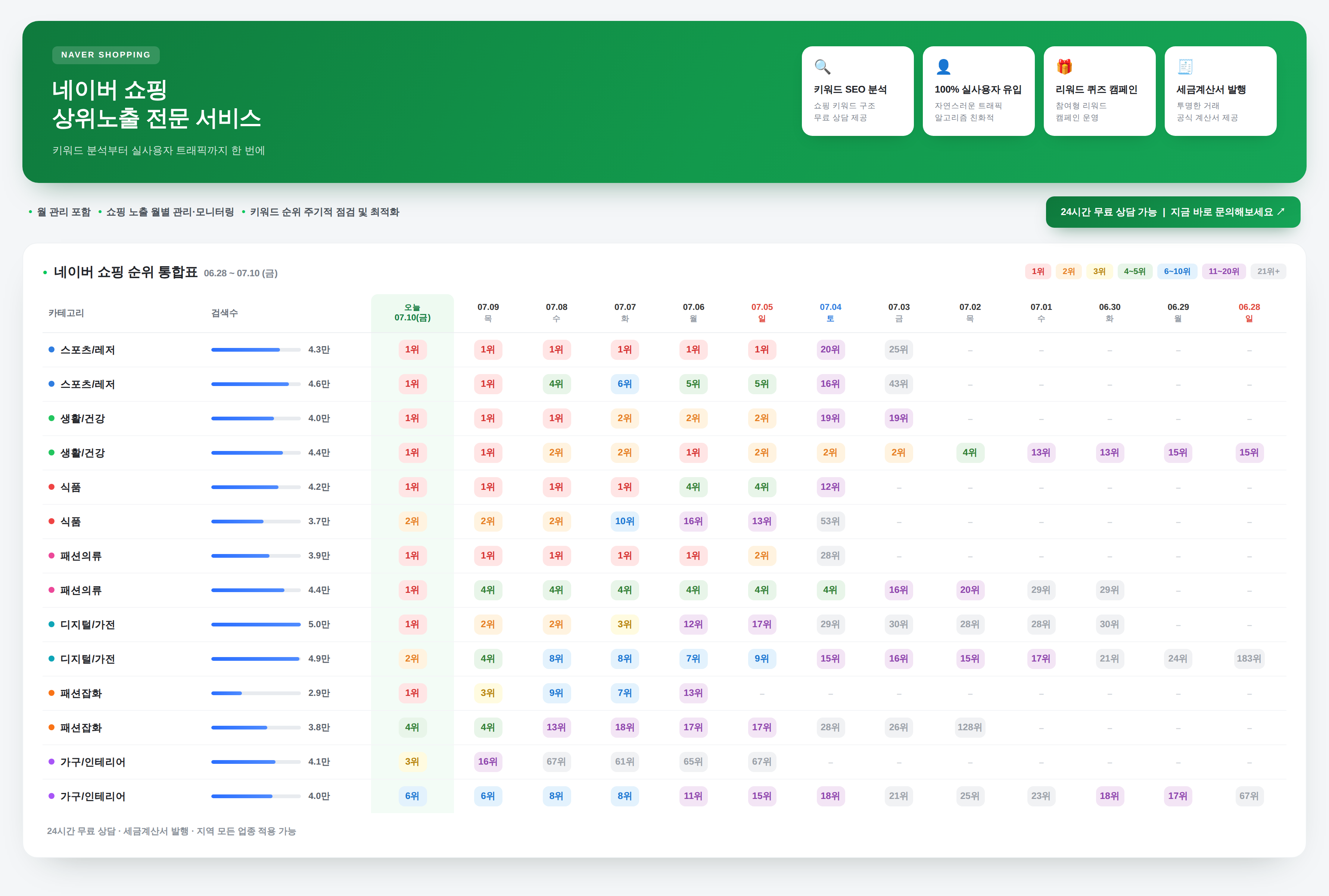
Task: Click the 키워드 순위 주기적 점검 및 최적화 text
Action: pyautogui.click(x=324, y=212)
